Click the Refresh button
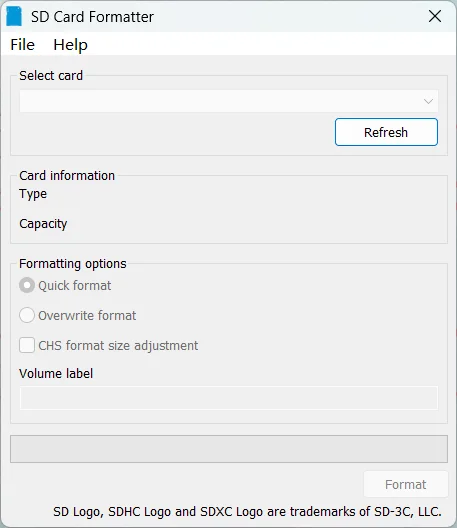Image resolution: width=457 pixels, height=528 pixels. 386,132
